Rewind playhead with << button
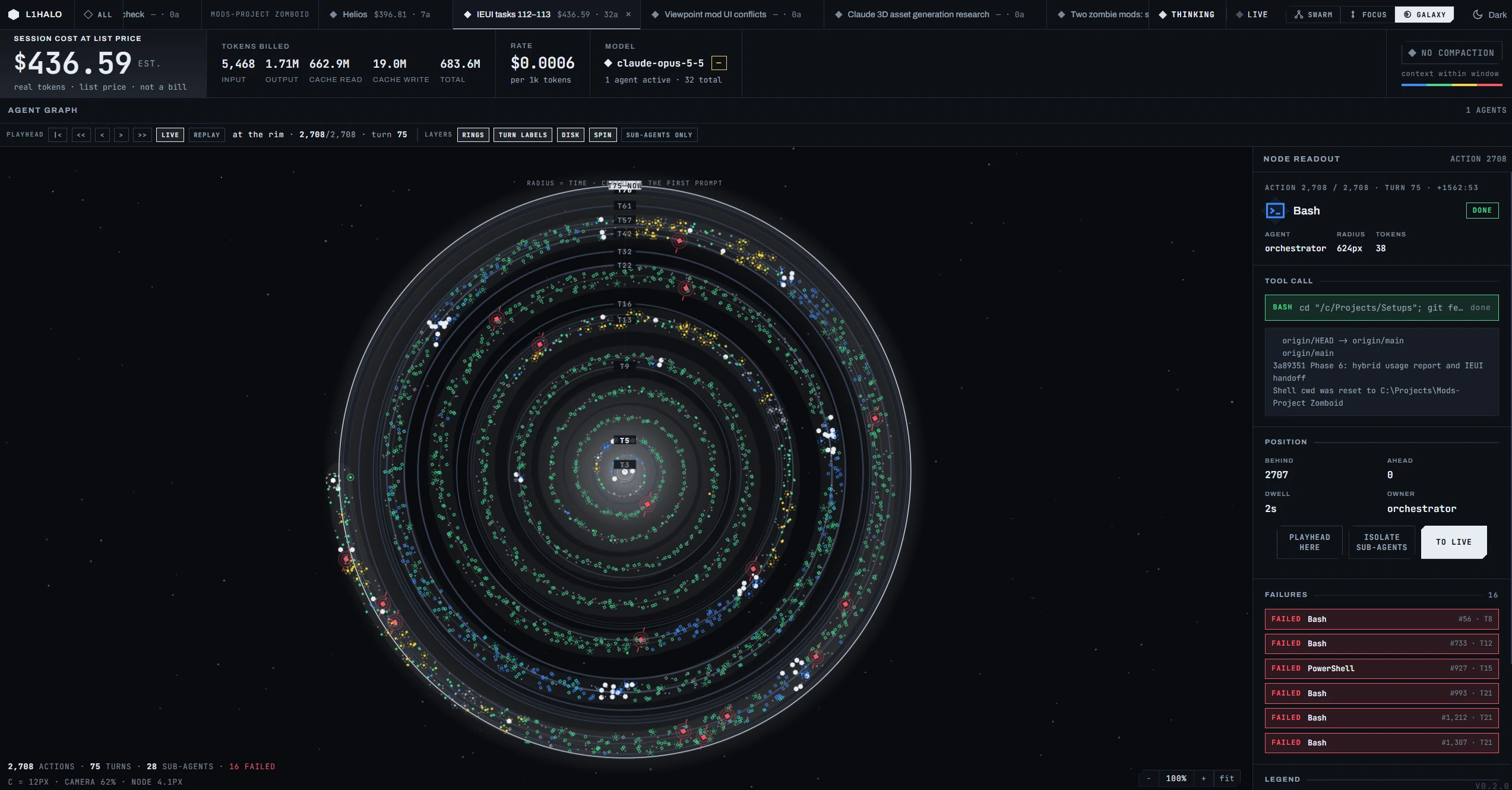The height and width of the screenshot is (790, 1512). pos(81,135)
